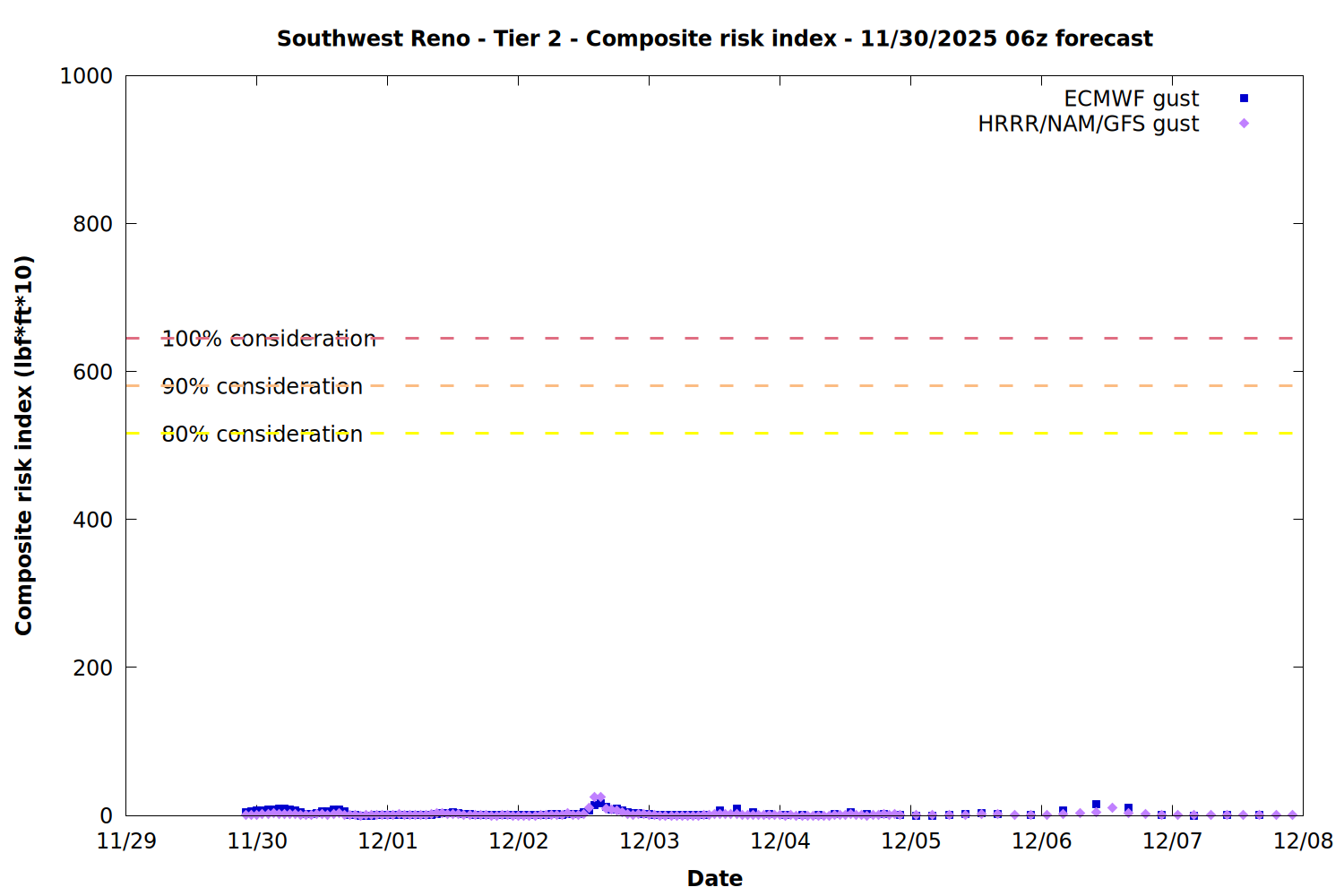Click the 400 y-axis tick label
This screenshot has width=1344, height=896.
[92, 520]
